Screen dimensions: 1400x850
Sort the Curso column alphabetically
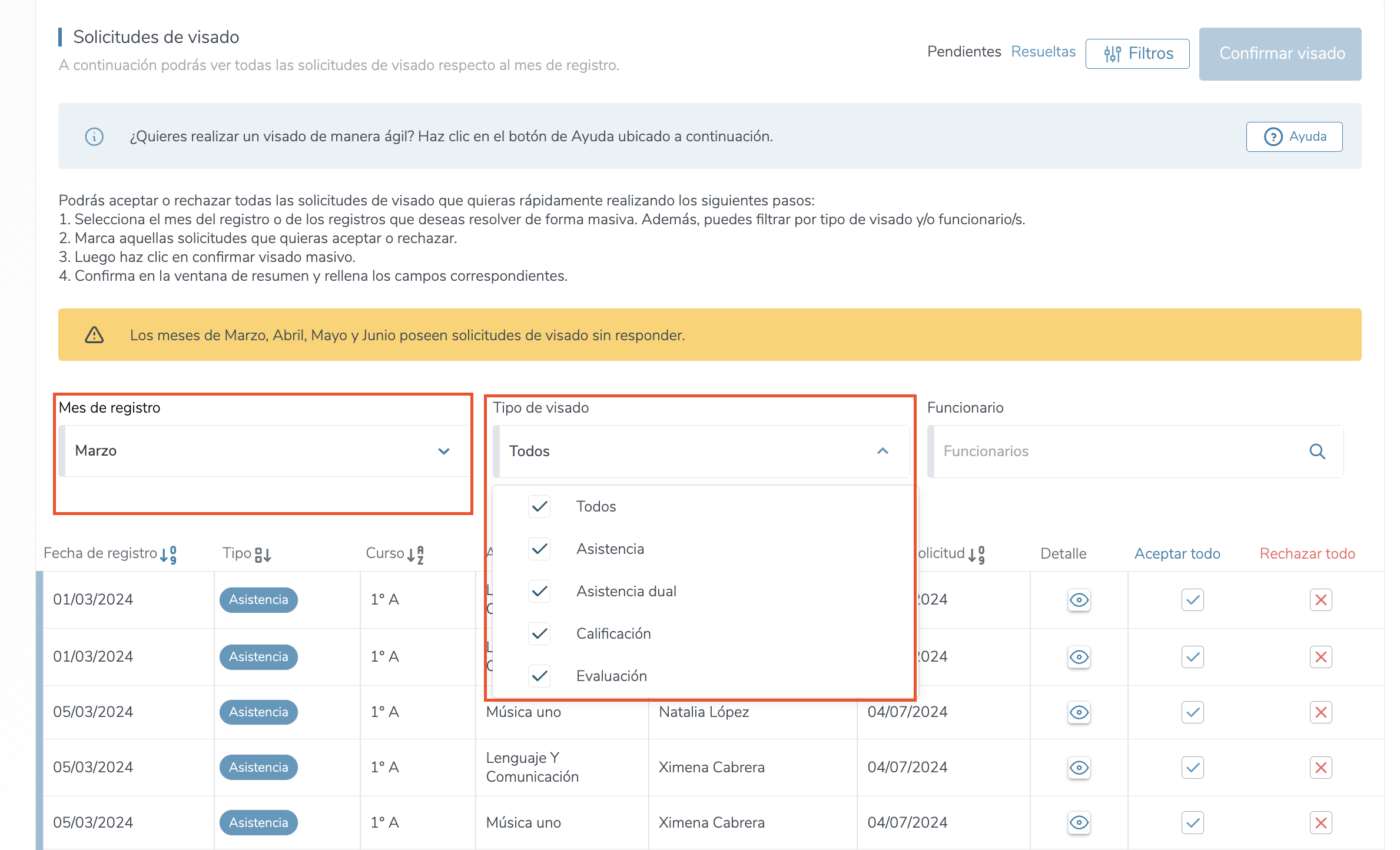pyautogui.click(x=416, y=555)
